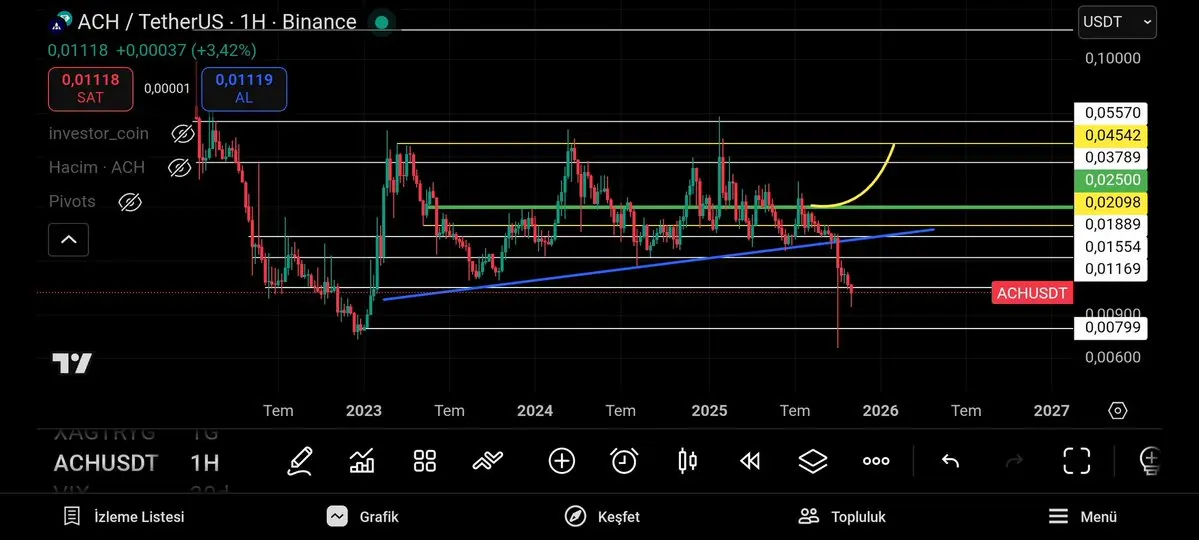Enter fullscreen mode with brackets icon
Image resolution: width=1199 pixels, height=540 pixels.
tap(1077, 460)
